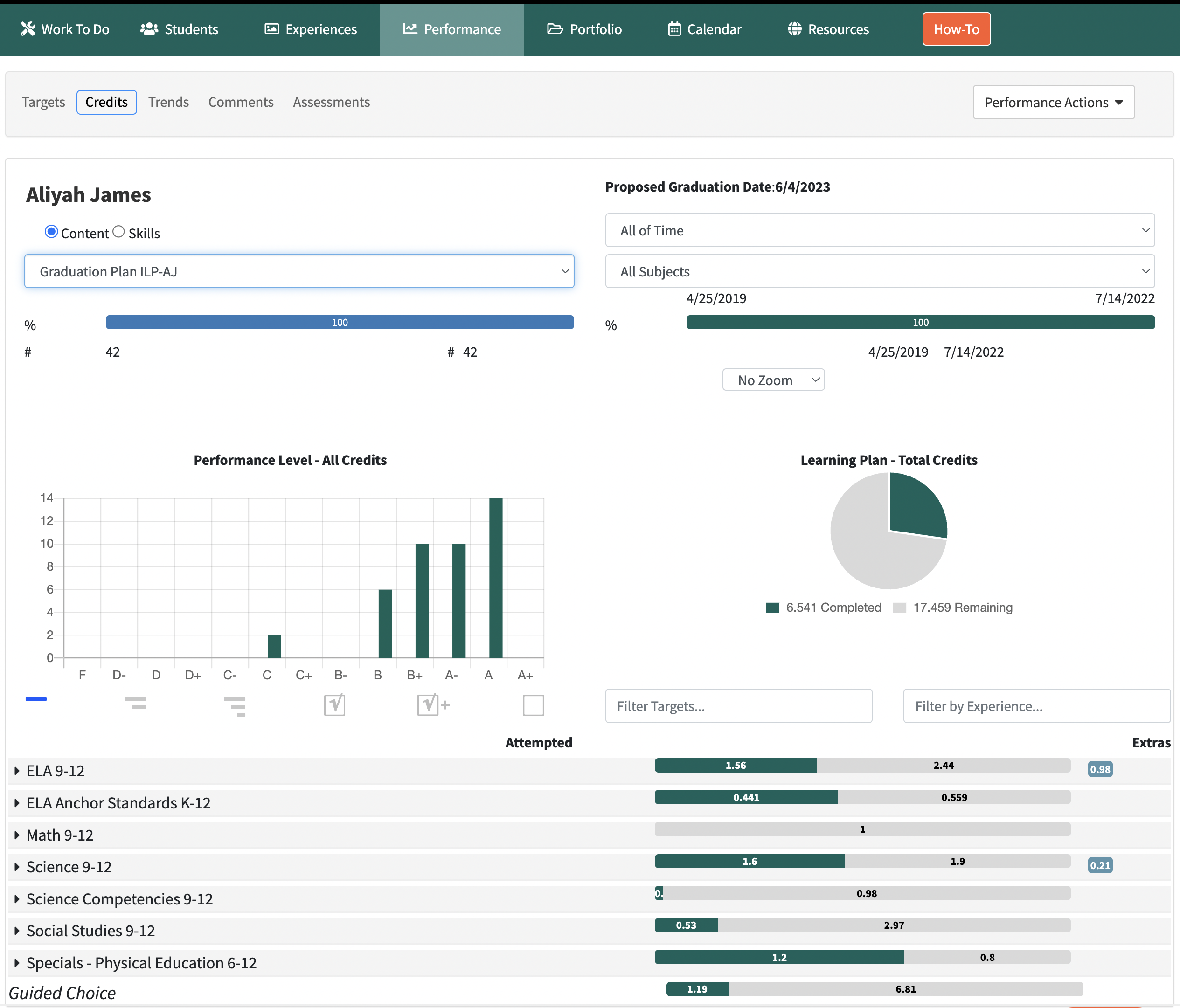Image resolution: width=1180 pixels, height=1008 pixels.
Task: Expand the Math 9-12 row
Action: pyautogui.click(x=17, y=835)
